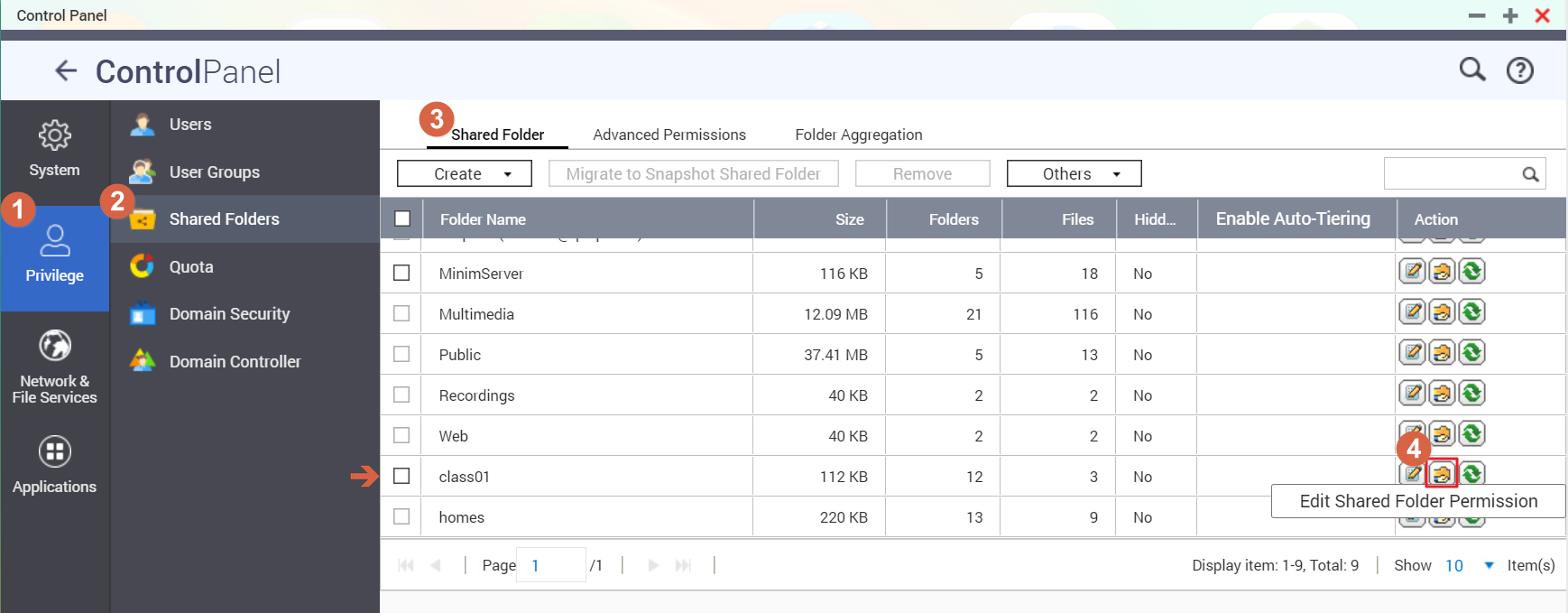Click the search magnifier in header
Viewport: 1568px width, 613px height.
click(1472, 70)
